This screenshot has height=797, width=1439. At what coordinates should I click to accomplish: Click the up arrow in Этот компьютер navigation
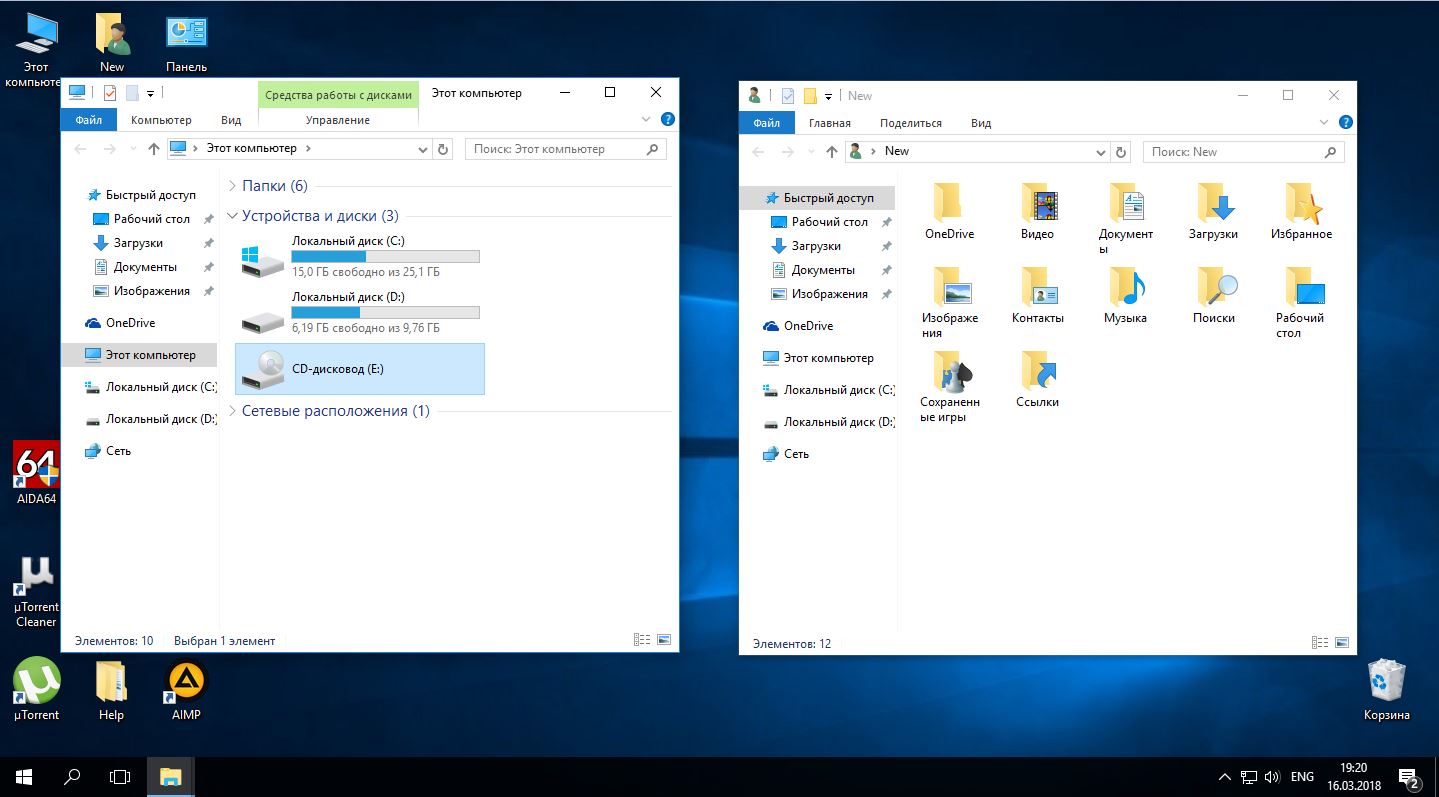point(153,149)
